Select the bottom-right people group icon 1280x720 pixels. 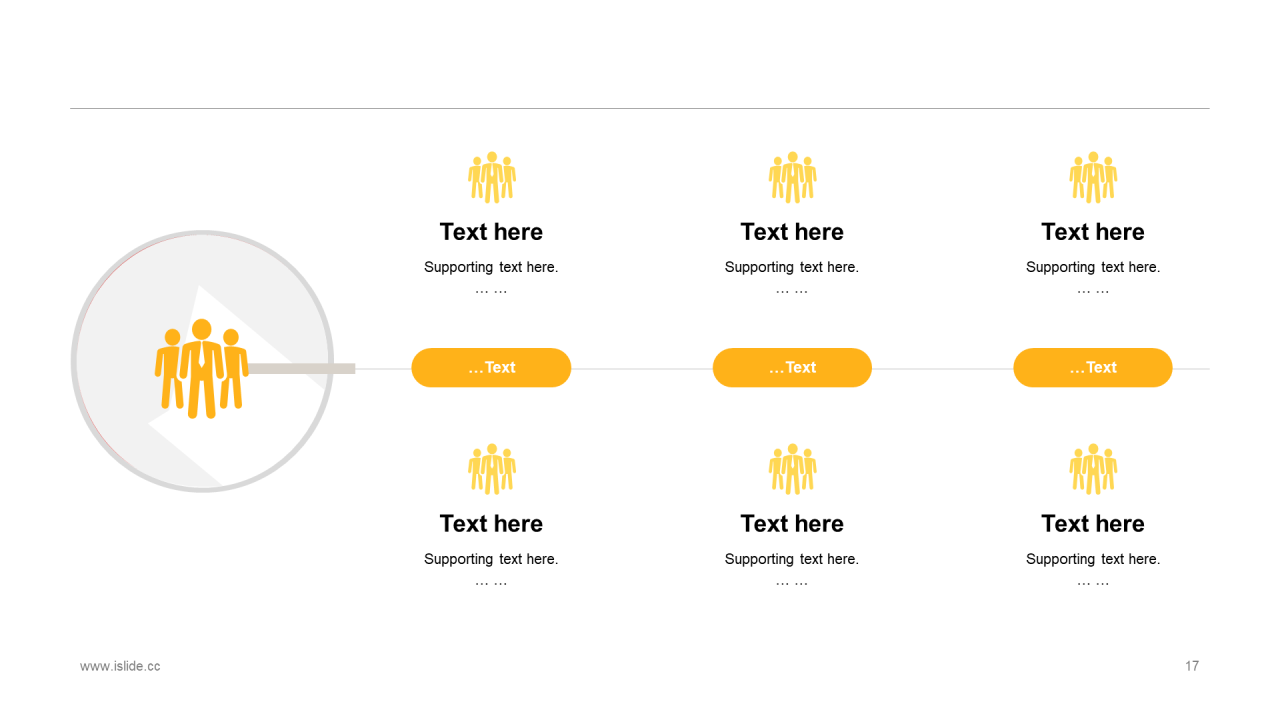(x=1093, y=469)
